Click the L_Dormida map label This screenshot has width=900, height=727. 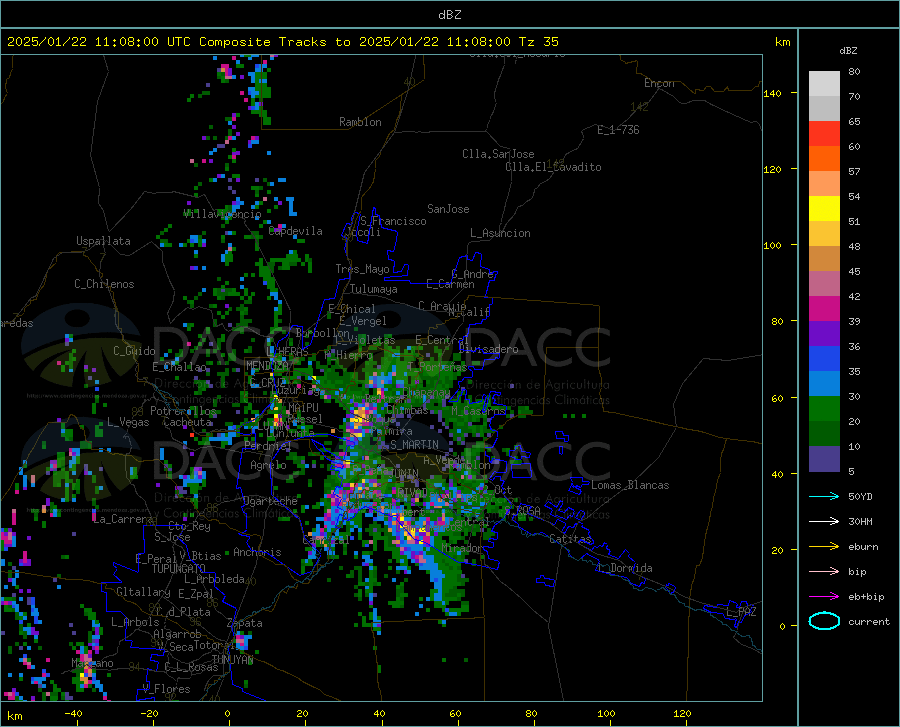625,568
